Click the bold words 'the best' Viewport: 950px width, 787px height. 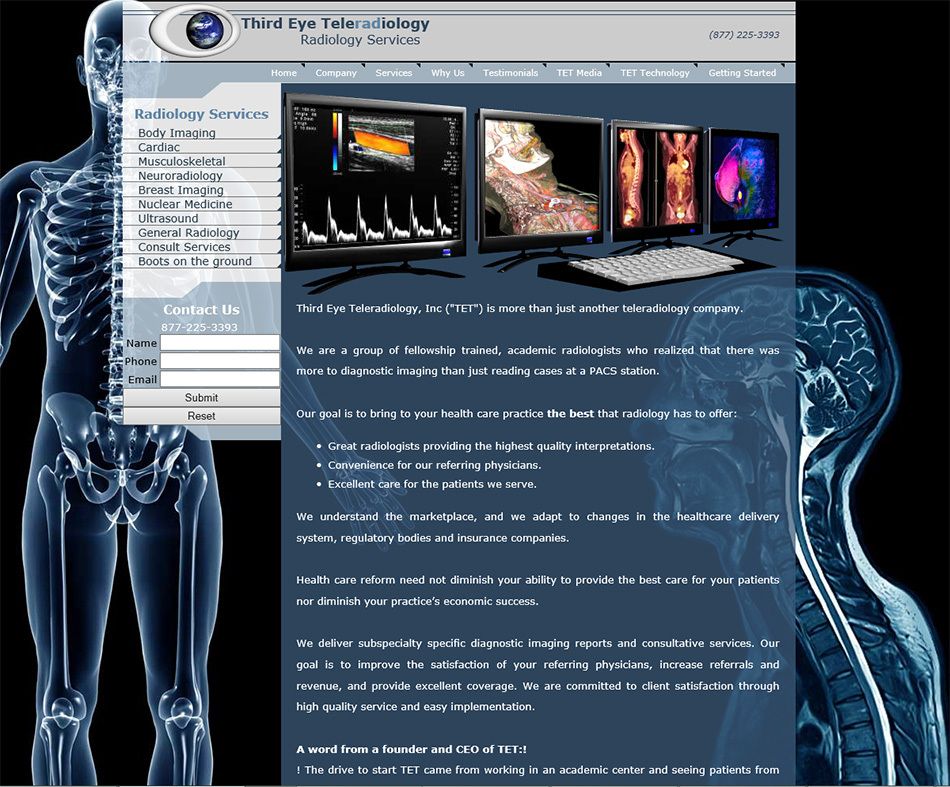click(x=570, y=414)
